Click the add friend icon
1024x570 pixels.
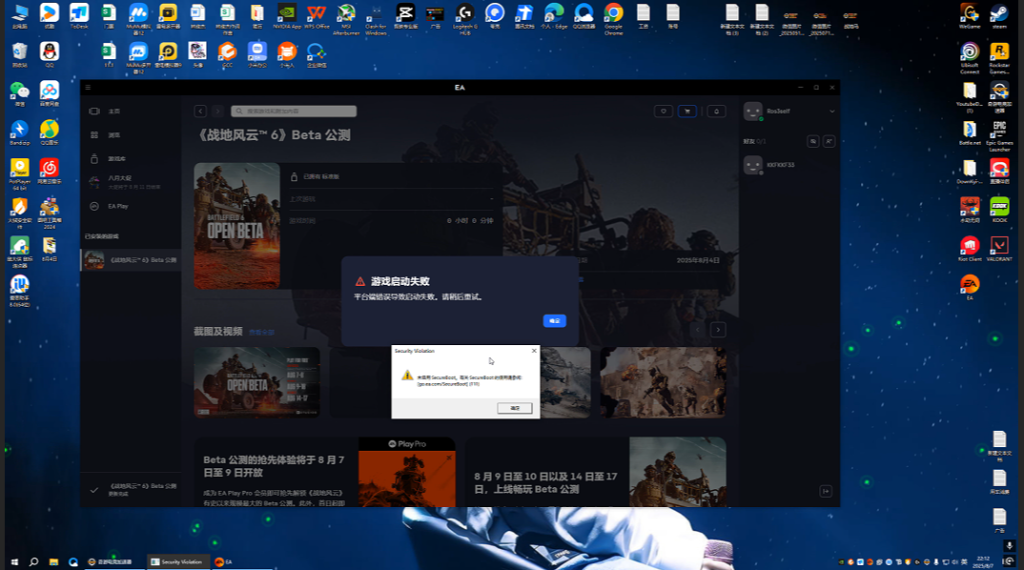[x=829, y=141]
